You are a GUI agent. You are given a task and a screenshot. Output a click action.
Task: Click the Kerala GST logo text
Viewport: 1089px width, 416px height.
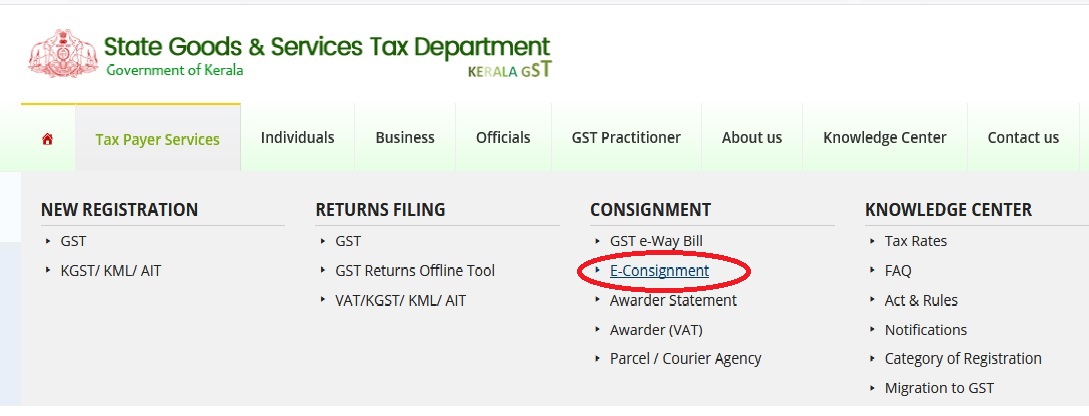(509, 71)
